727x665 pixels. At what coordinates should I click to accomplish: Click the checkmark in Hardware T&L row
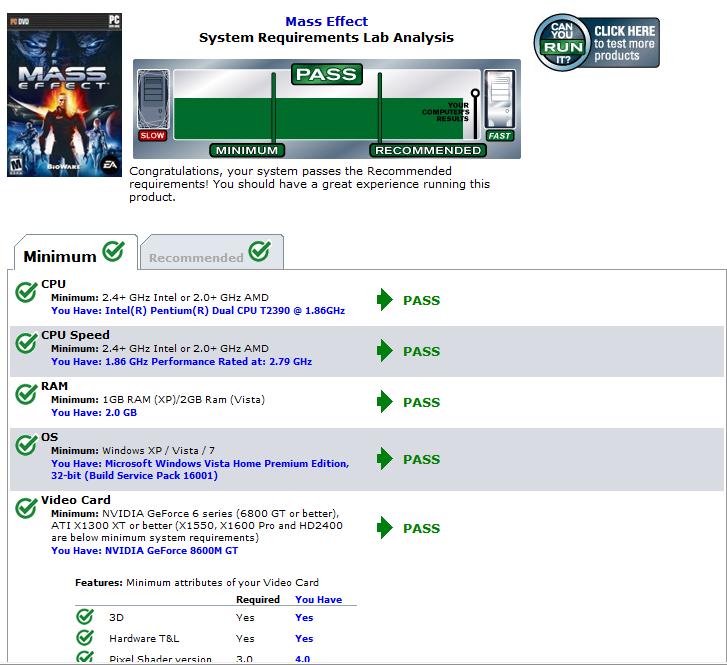(85, 638)
